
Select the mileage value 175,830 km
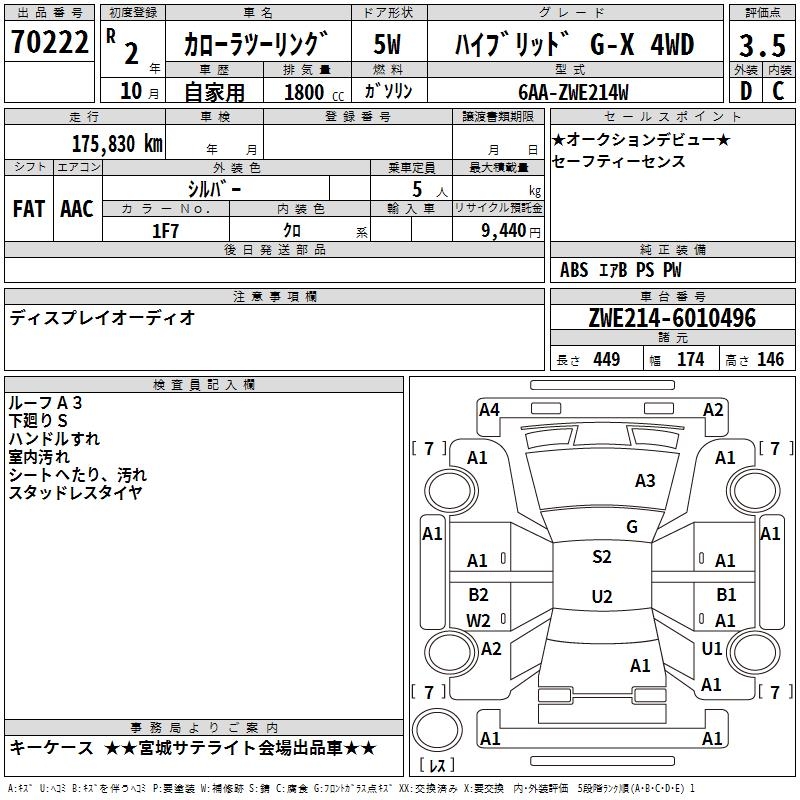pyautogui.click(x=117, y=143)
